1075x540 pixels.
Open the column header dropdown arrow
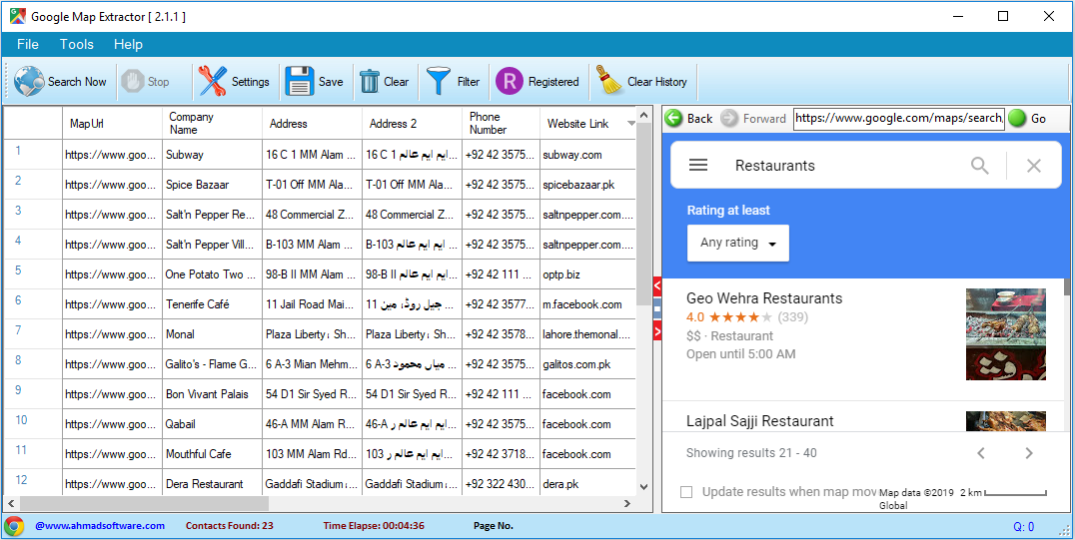(631, 124)
